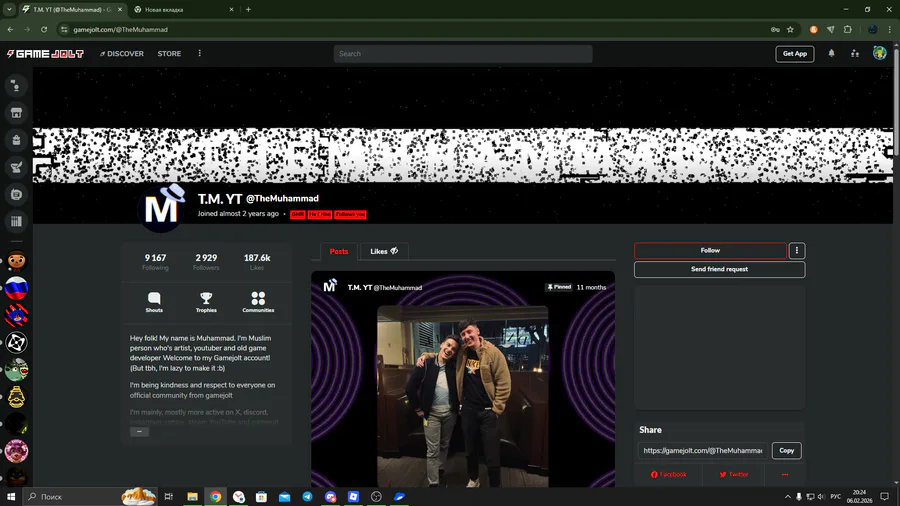Click the profile URL share field
This screenshot has width=900, height=506.
(703, 450)
